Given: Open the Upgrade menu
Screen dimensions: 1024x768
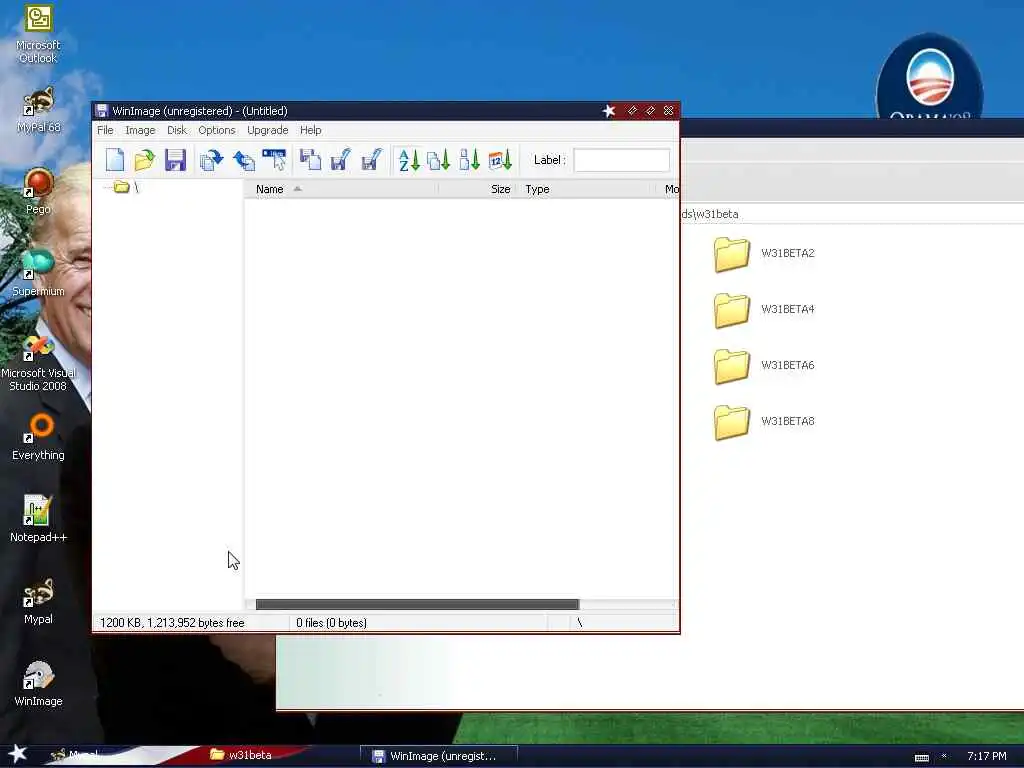Looking at the screenshot, I should tap(268, 130).
